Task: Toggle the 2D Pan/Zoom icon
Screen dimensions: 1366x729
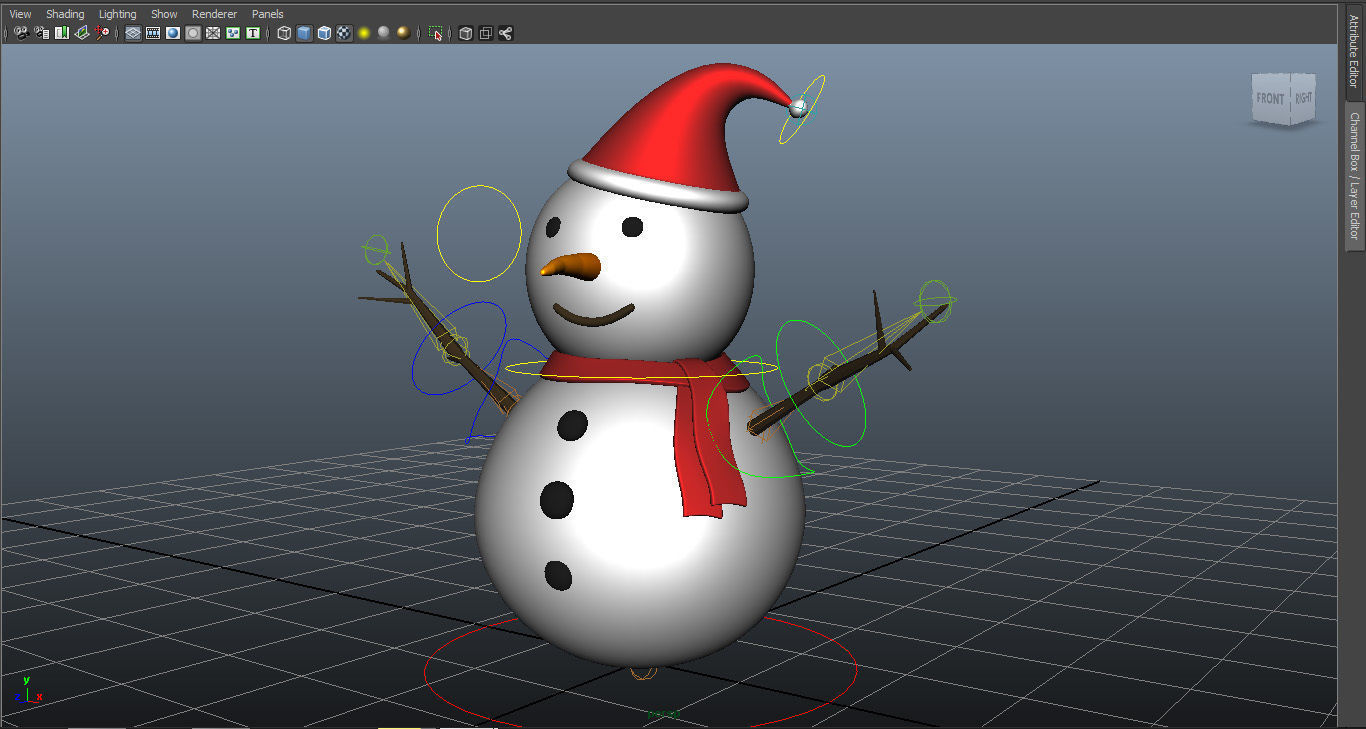Action: tap(101, 33)
